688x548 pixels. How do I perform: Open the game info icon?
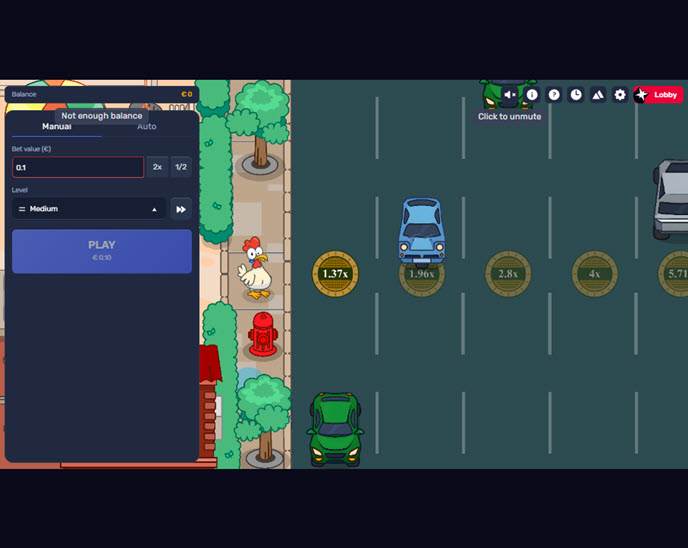point(532,95)
